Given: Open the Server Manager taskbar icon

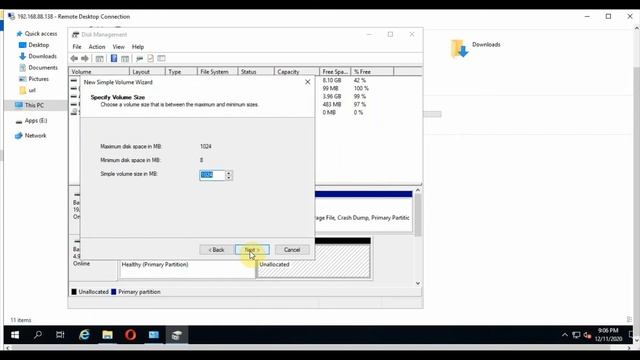Looking at the screenshot, I should click(153, 335).
